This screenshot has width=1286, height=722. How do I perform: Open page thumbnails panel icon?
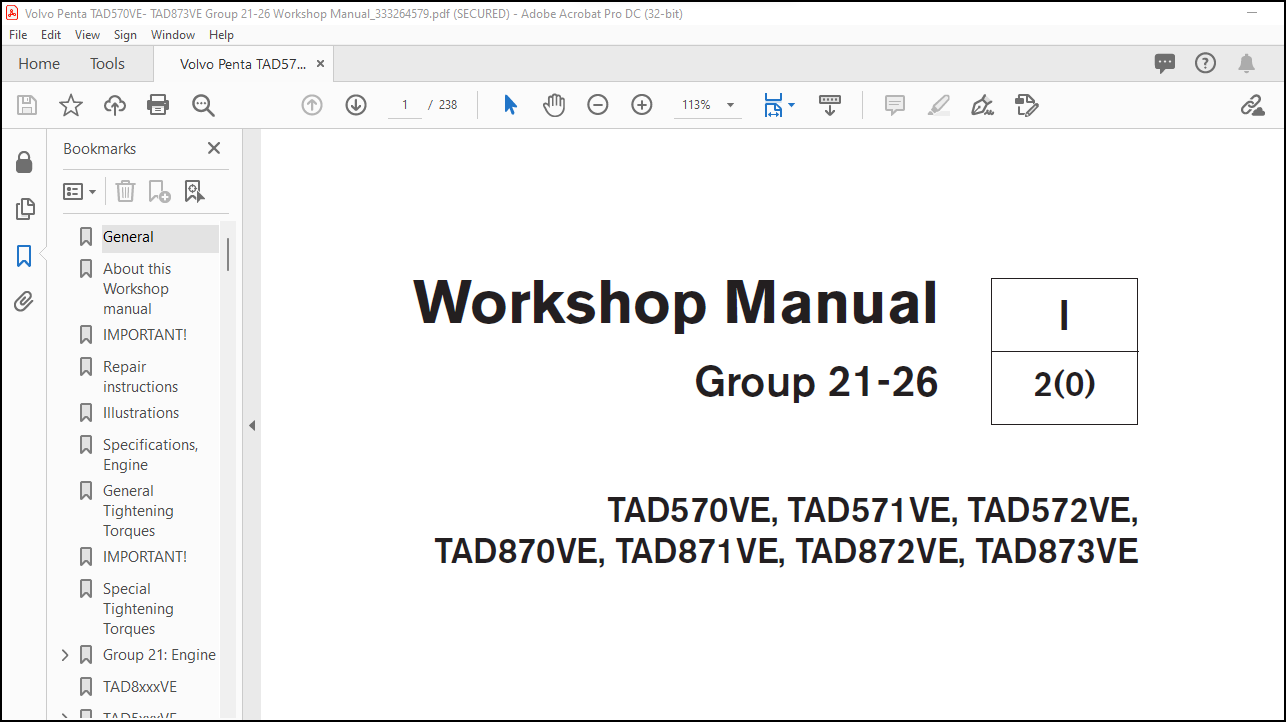tap(25, 209)
